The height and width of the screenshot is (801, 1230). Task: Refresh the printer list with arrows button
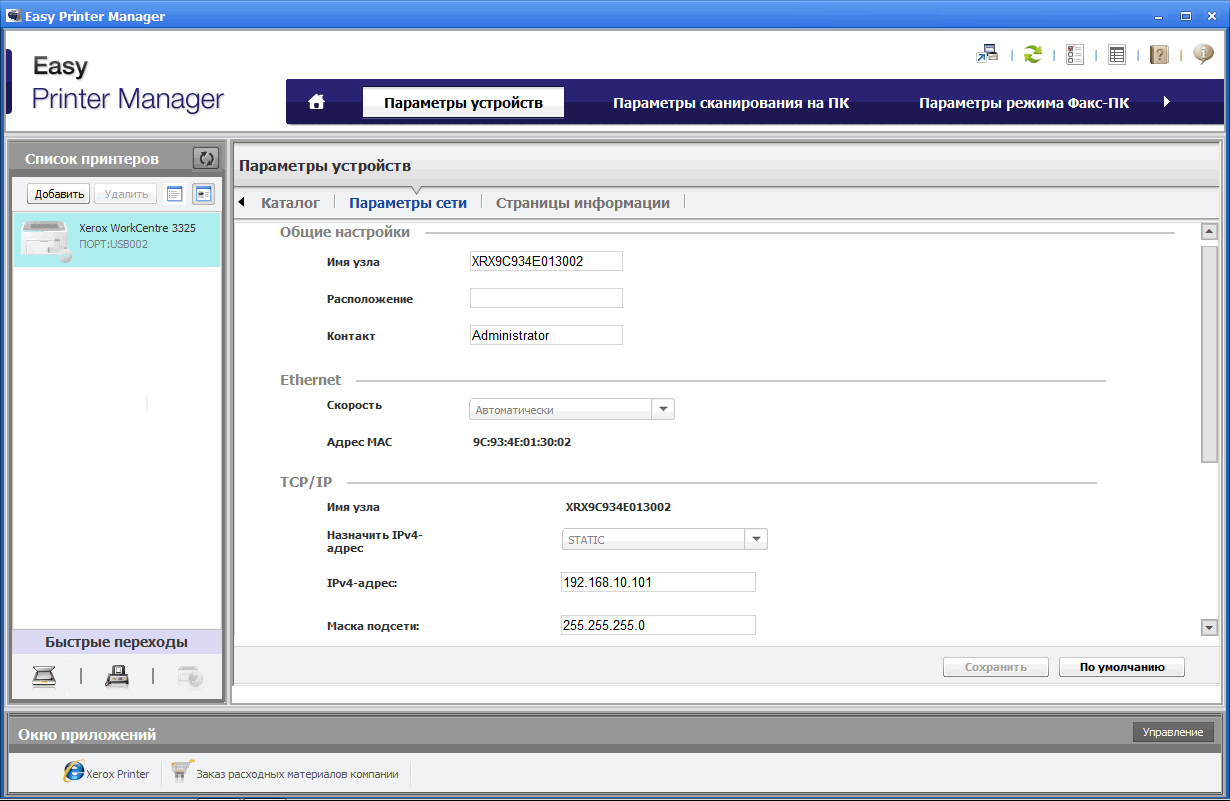coord(205,158)
